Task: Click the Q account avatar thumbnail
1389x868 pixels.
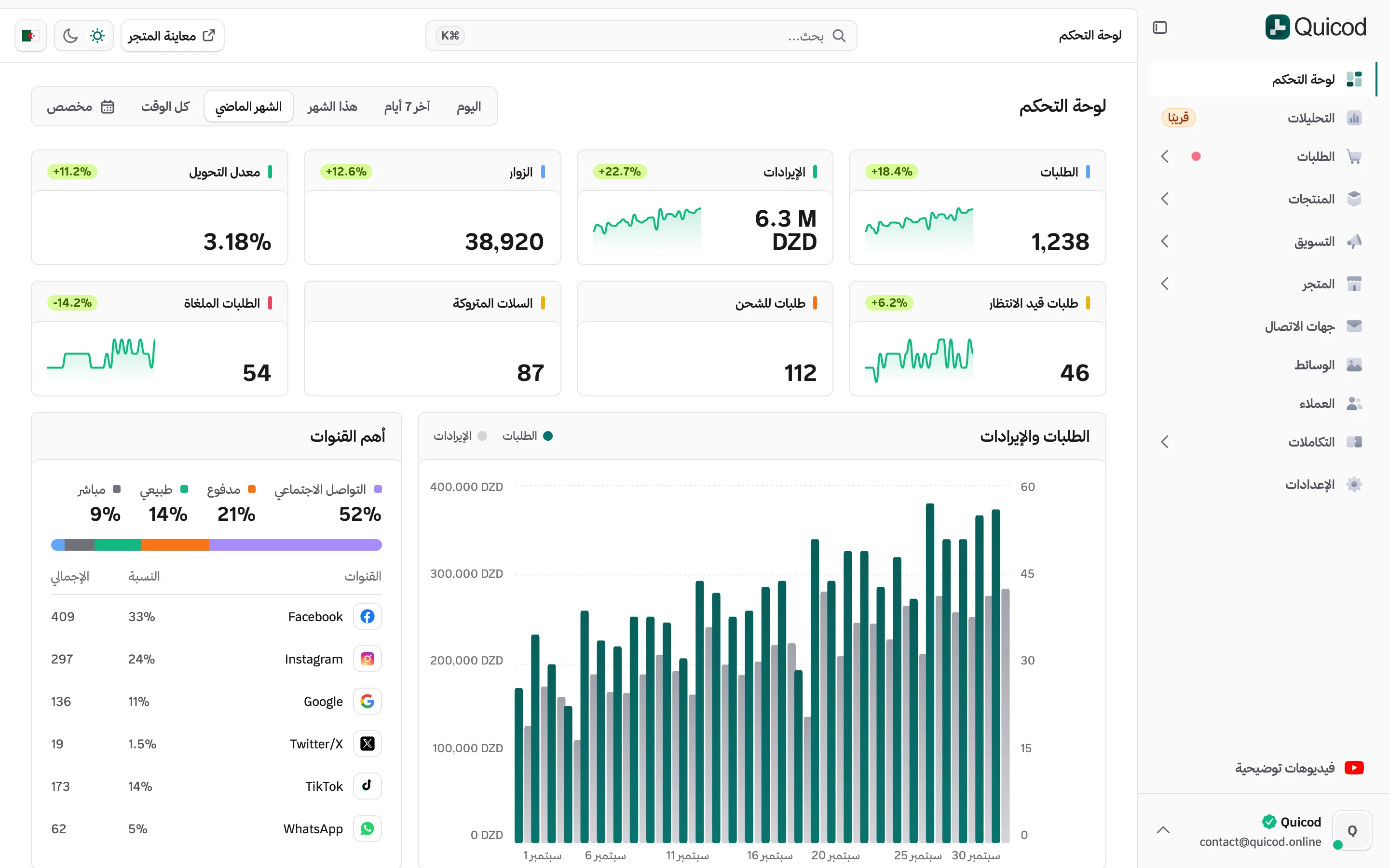Action: coord(1352,830)
